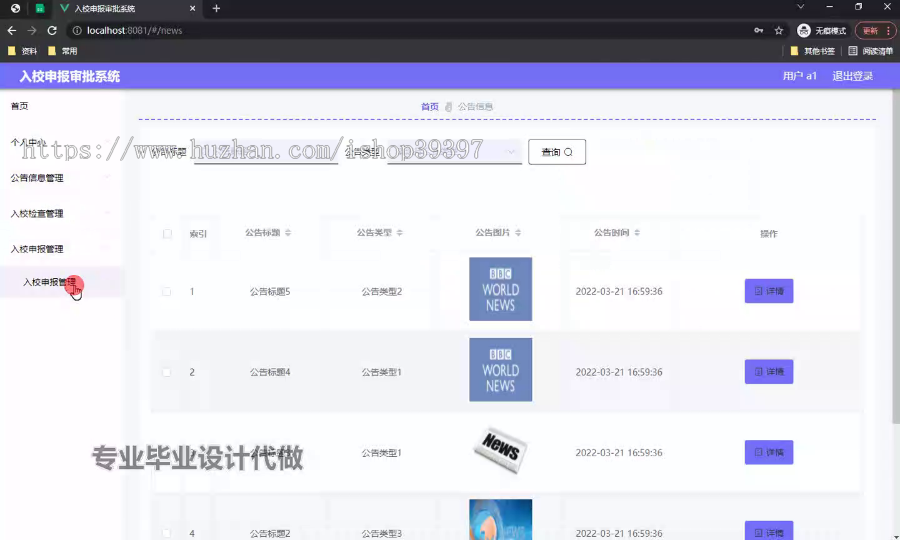The height and width of the screenshot is (540, 900).
Task: Click 退出登录 to log out
Action: click(852, 76)
